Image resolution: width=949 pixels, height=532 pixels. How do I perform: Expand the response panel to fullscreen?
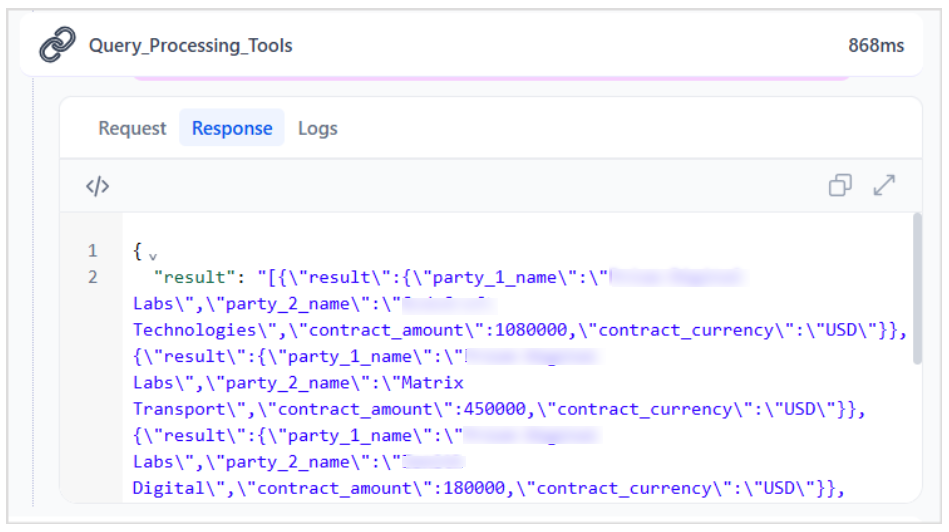click(884, 185)
